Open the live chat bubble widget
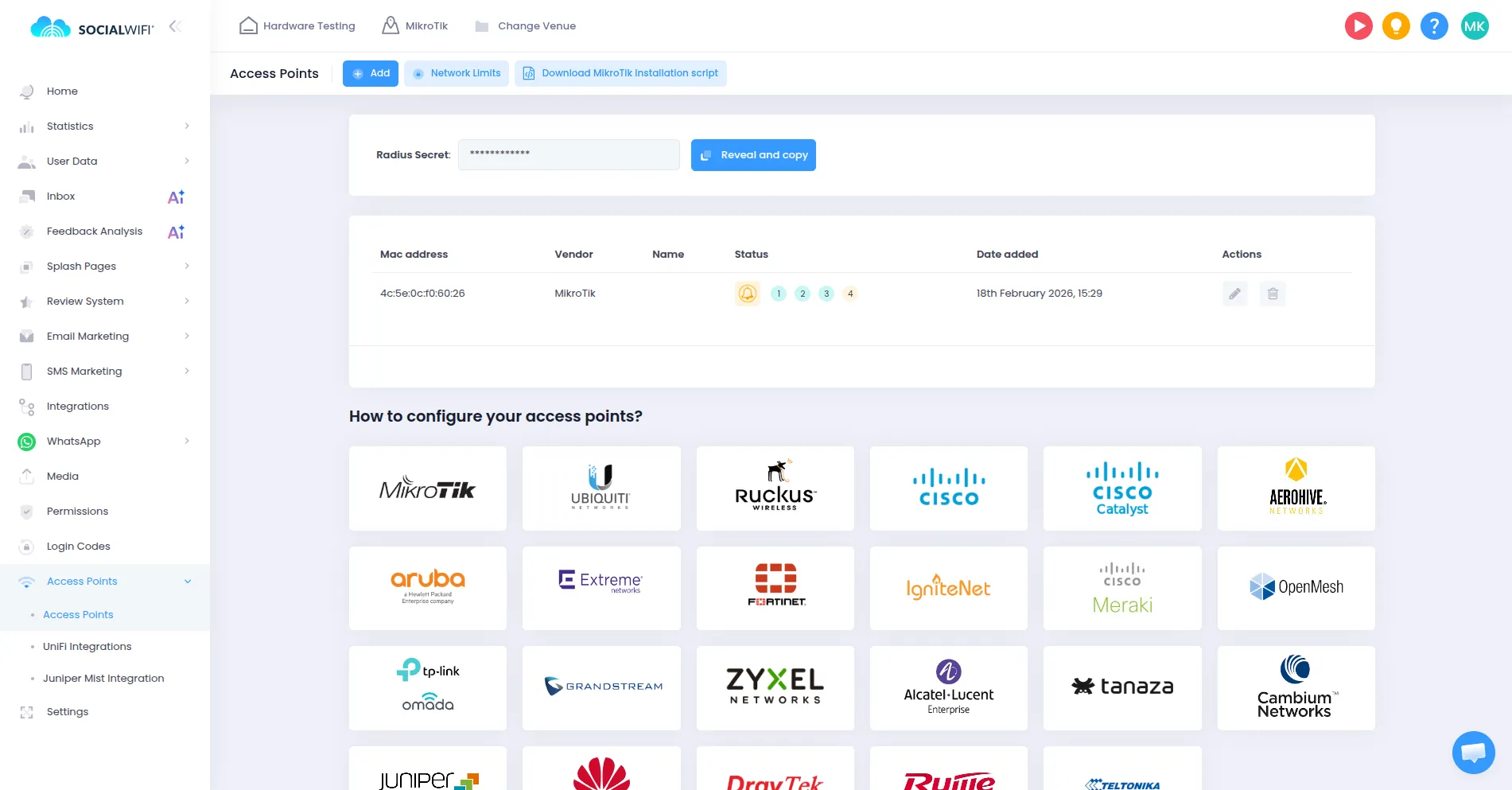 [x=1473, y=752]
